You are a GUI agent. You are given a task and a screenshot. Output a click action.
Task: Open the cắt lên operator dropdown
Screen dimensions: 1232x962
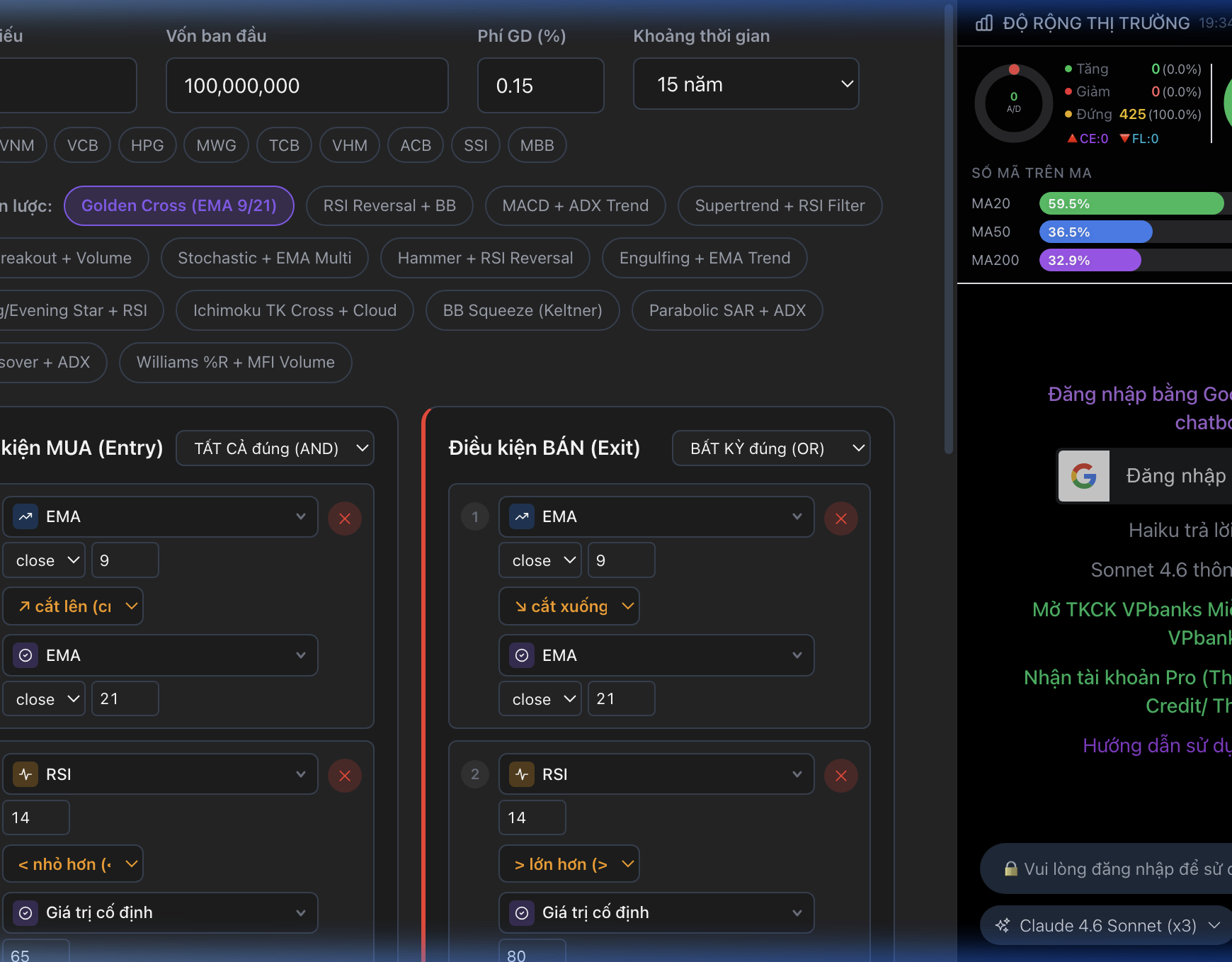(73, 606)
